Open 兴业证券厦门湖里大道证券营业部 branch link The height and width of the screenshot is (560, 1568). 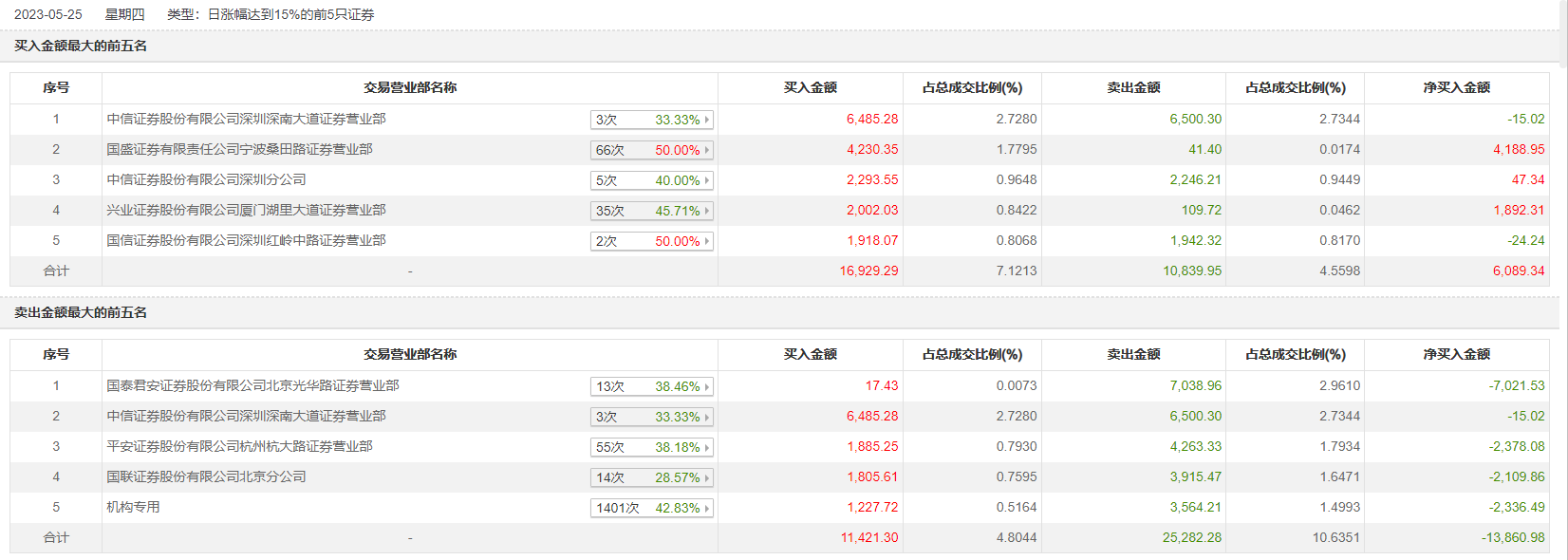click(x=246, y=210)
